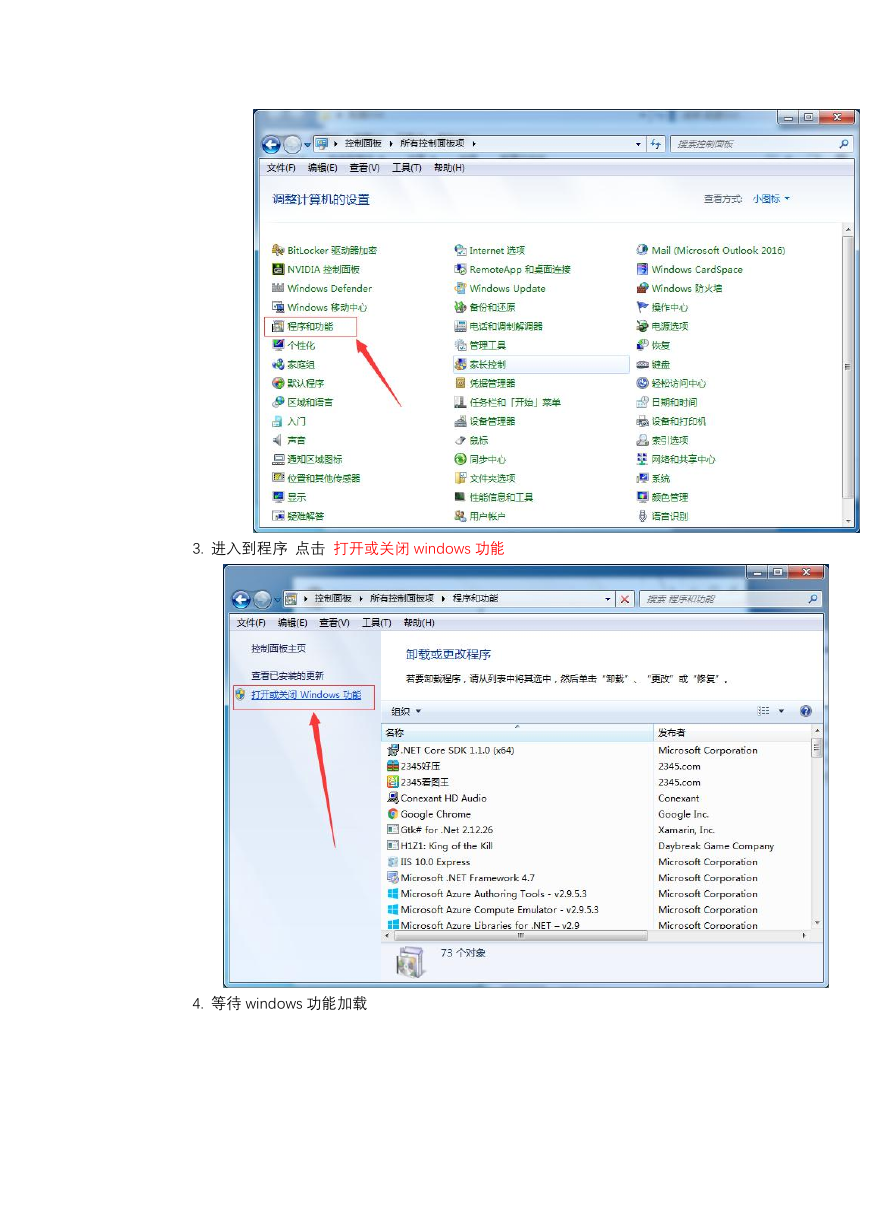Open 工具(T) menu in 所有控制面板项 window
869x1228 pixels.
[406, 168]
